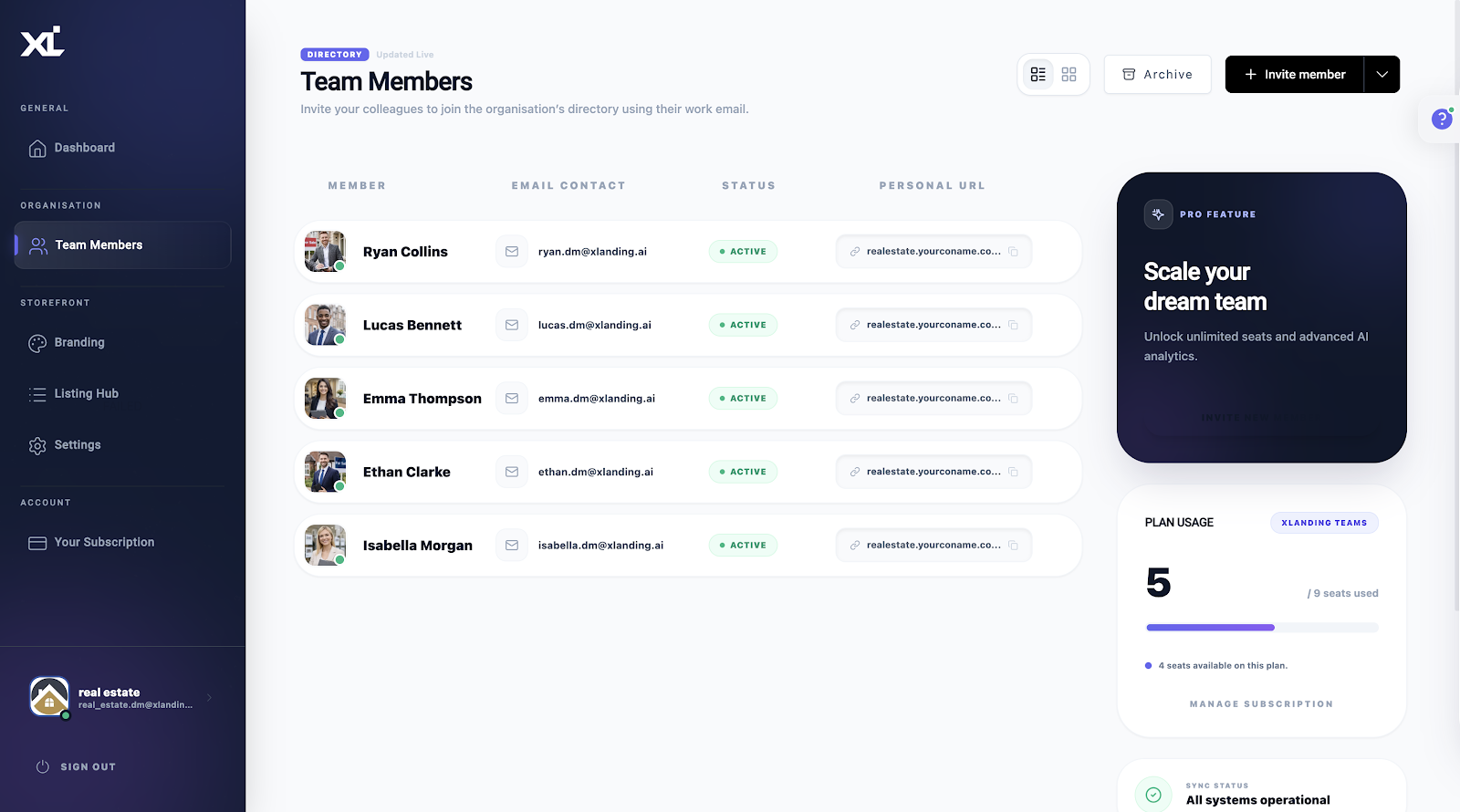Image resolution: width=1460 pixels, height=812 pixels.
Task: Open the real estate account profile
Action: (122, 698)
